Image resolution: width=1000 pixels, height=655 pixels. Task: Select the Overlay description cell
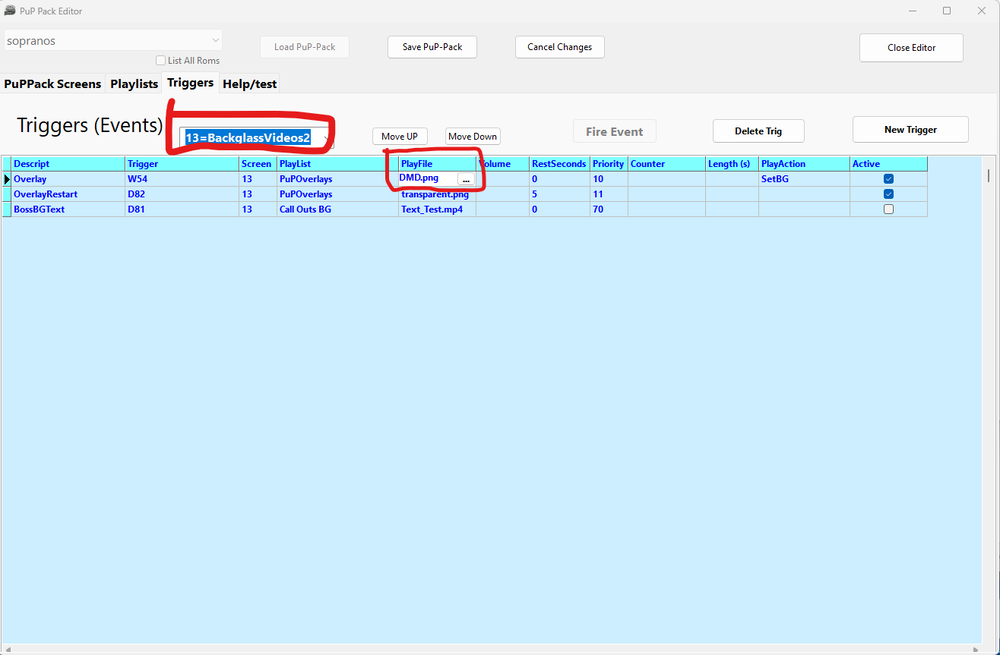pos(68,179)
